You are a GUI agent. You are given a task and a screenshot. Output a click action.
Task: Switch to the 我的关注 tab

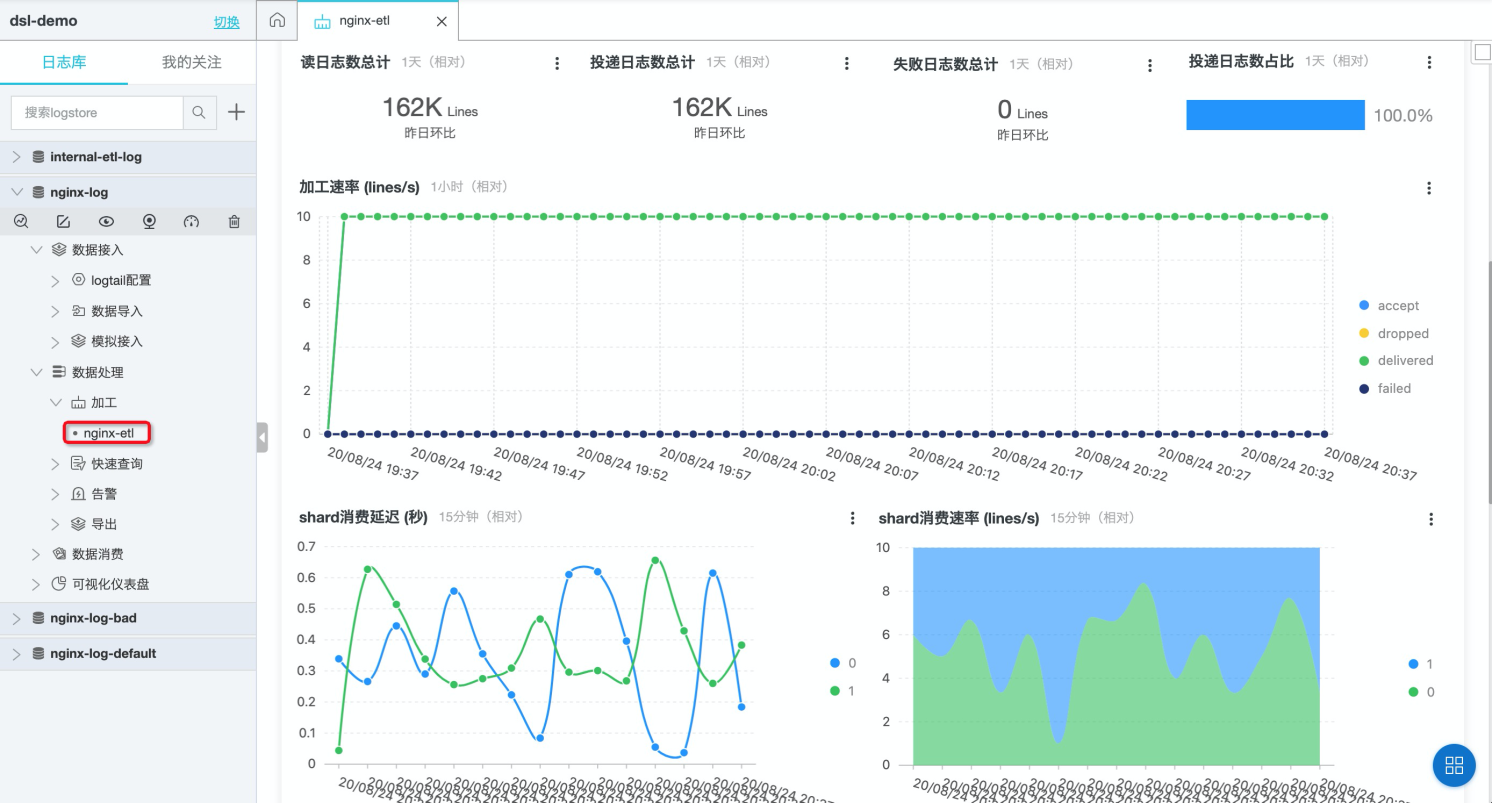click(192, 62)
